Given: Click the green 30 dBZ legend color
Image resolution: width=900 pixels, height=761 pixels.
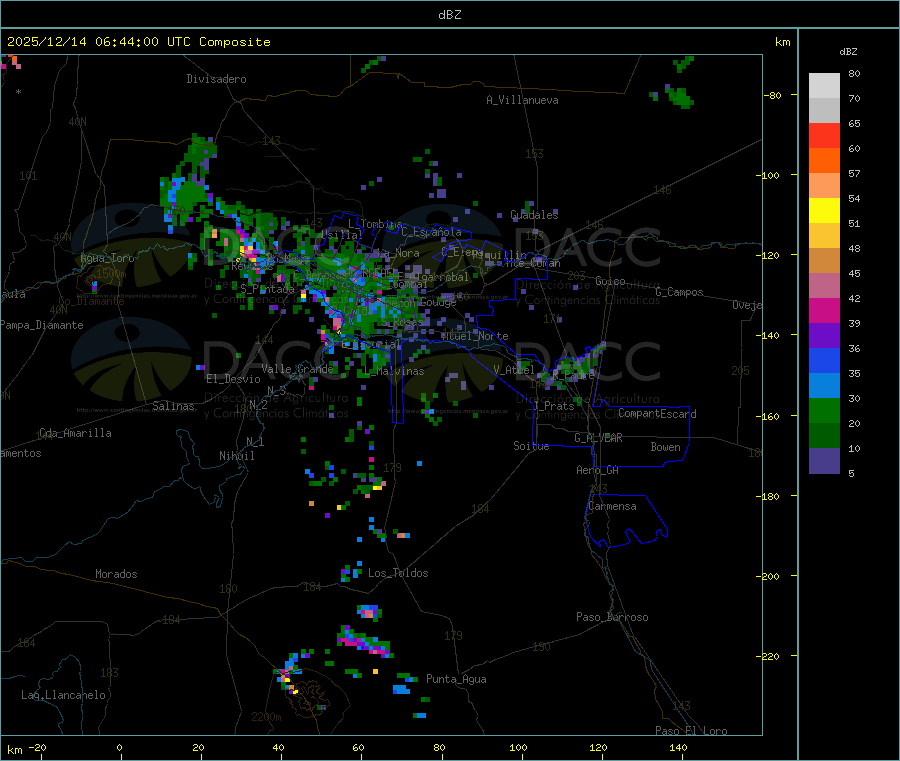Looking at the screenshot, I should (x=824, y=410).
